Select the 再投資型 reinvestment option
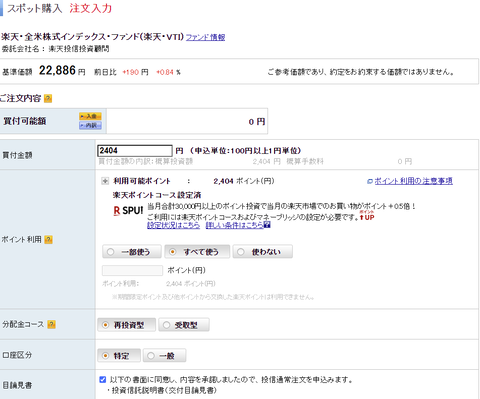The image size is (480, 399). point(126,325)
